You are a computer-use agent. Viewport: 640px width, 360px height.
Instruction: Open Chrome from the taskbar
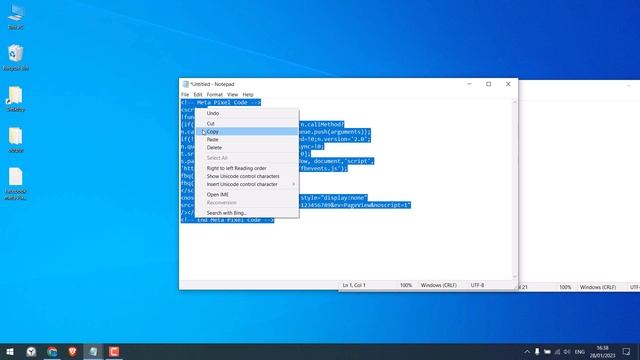click(x=52, y=351)
